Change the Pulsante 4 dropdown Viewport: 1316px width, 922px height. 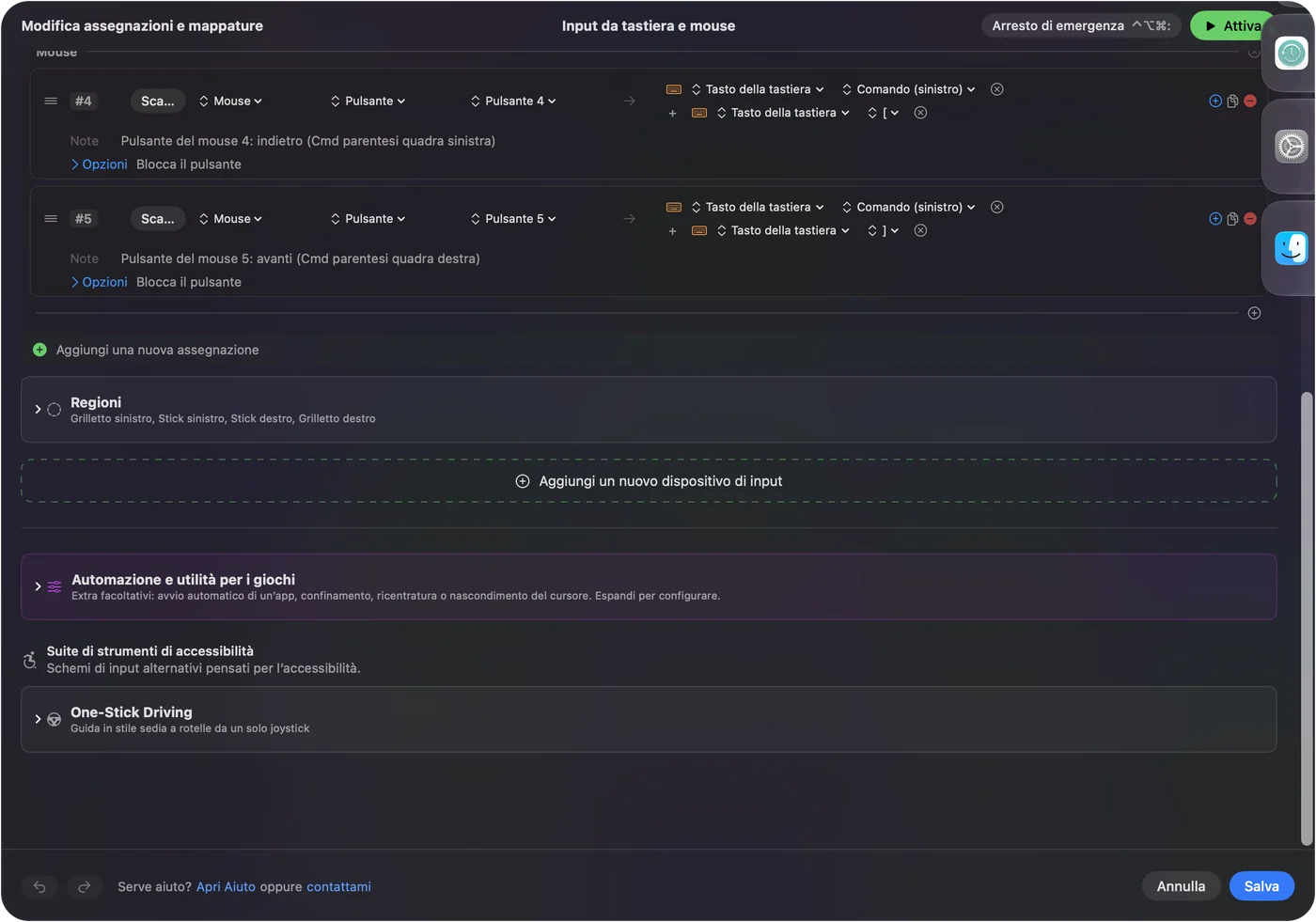tap(513, 101)
